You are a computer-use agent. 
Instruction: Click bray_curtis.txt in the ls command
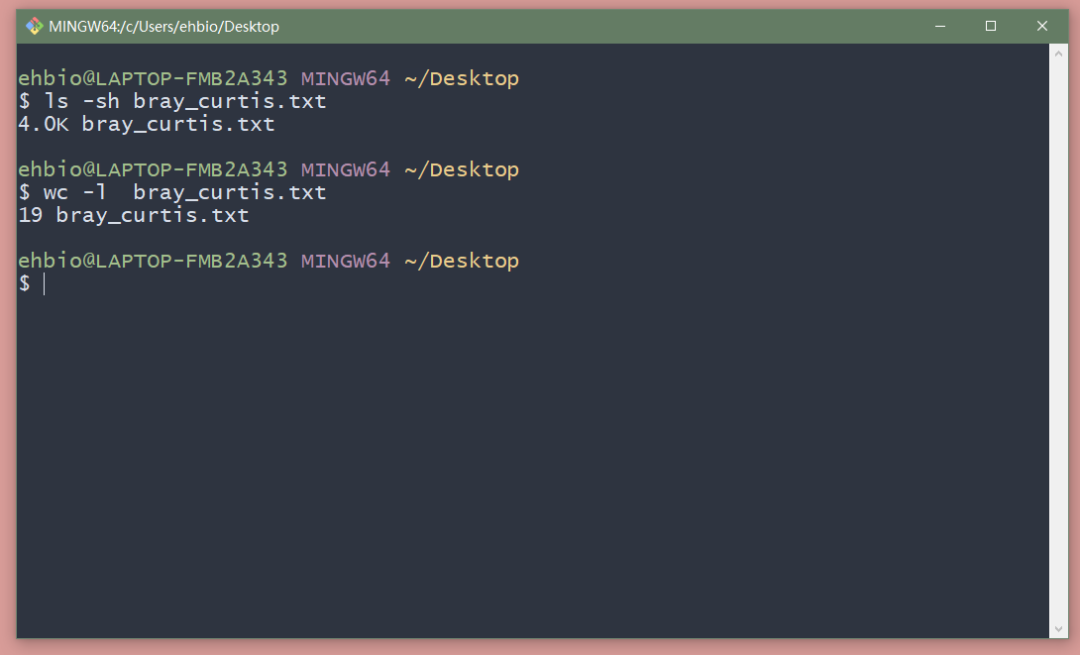pyautogui.click(x=230, y=101)
